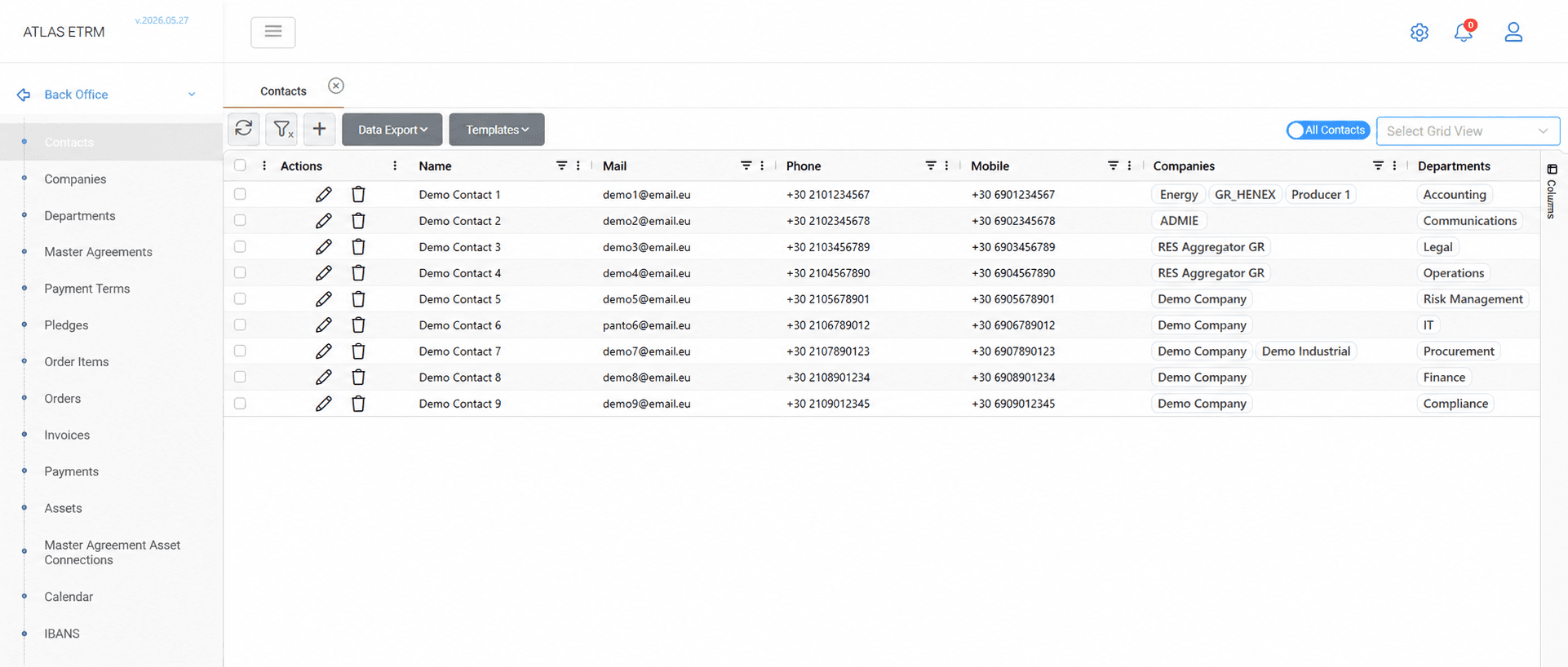Open Order Items in the sidebar
The image size is (1568, 667).
tap(77, 362)
